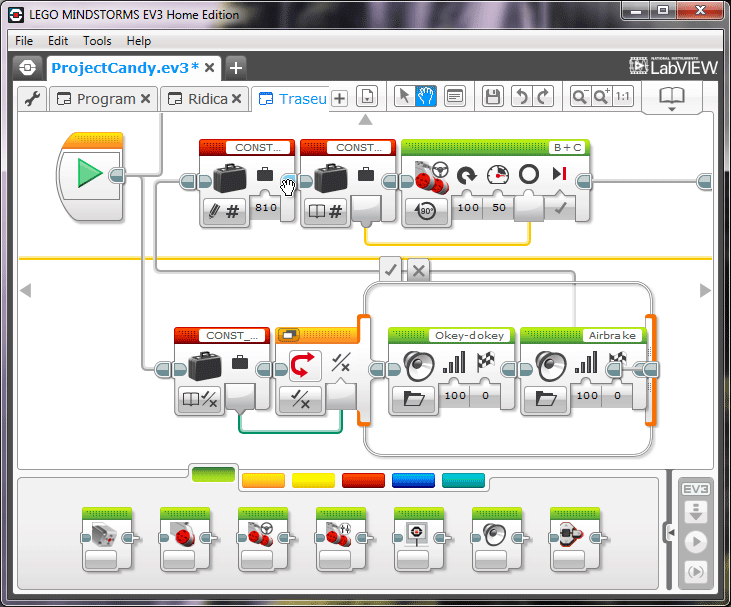Edit play type 0 on Airbrake block

[x=617, y=395]
